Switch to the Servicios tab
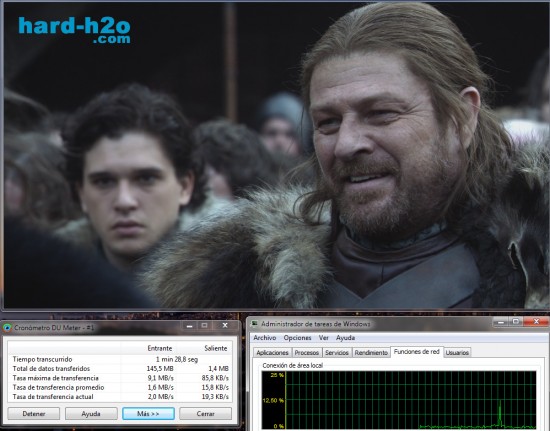This screenshot has width=550, height=431. pyautogui.click(x=337, y=352)
